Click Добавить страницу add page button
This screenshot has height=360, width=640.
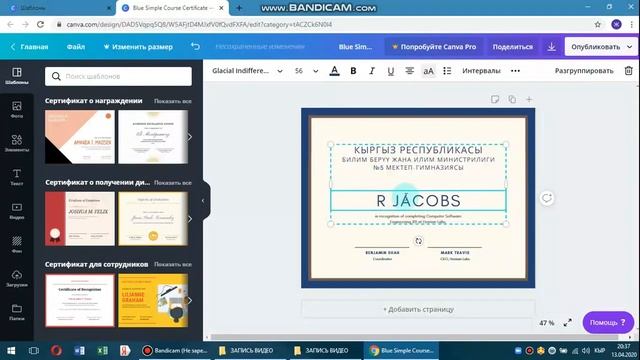(418, 309)
